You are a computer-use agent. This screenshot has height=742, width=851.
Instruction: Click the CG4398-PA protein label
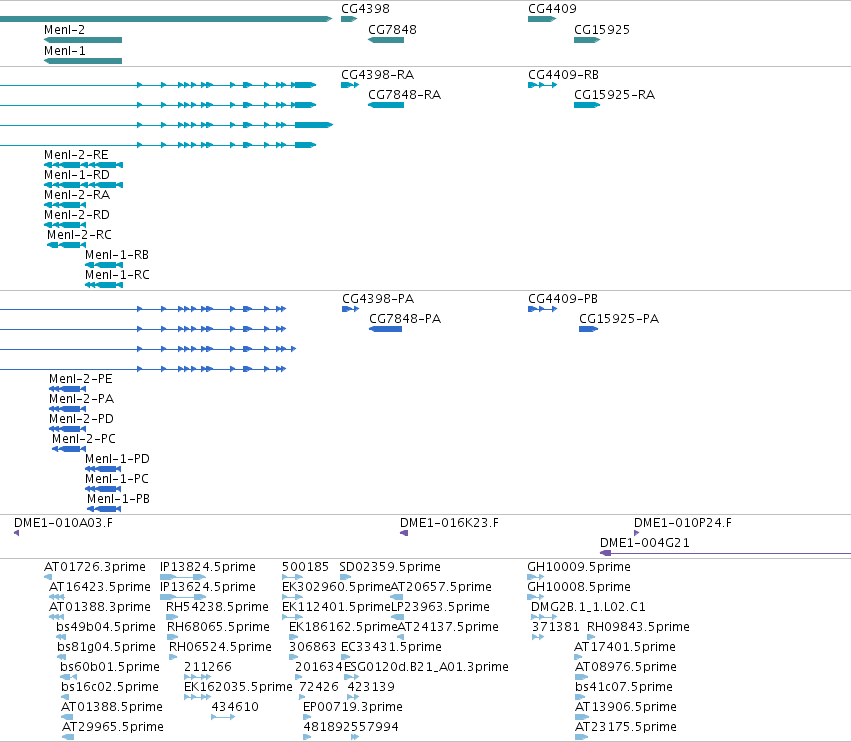378,299
